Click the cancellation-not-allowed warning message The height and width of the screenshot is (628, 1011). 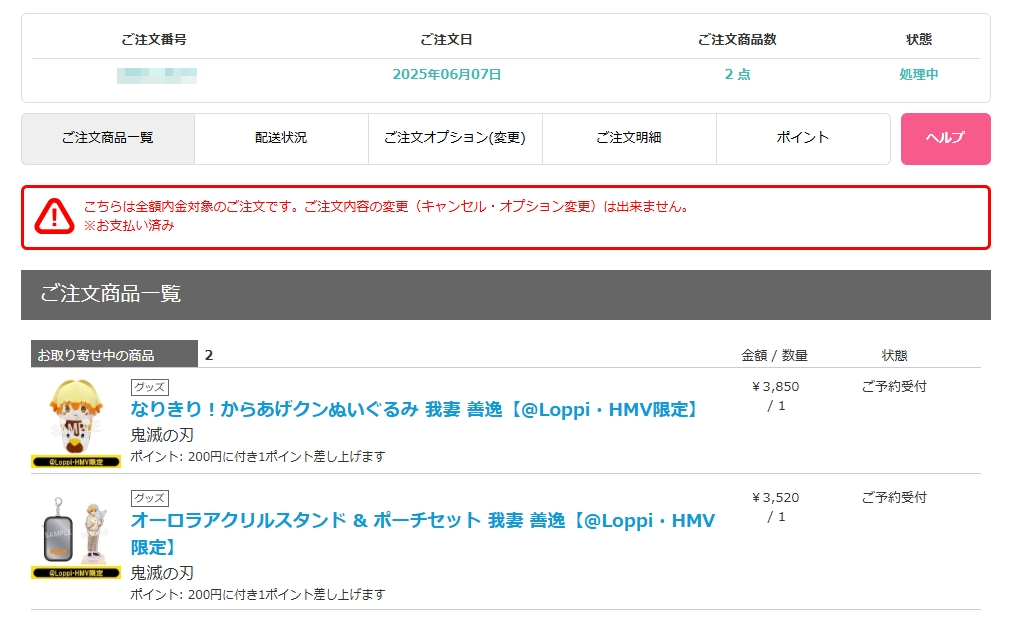(x=386, y=207)
